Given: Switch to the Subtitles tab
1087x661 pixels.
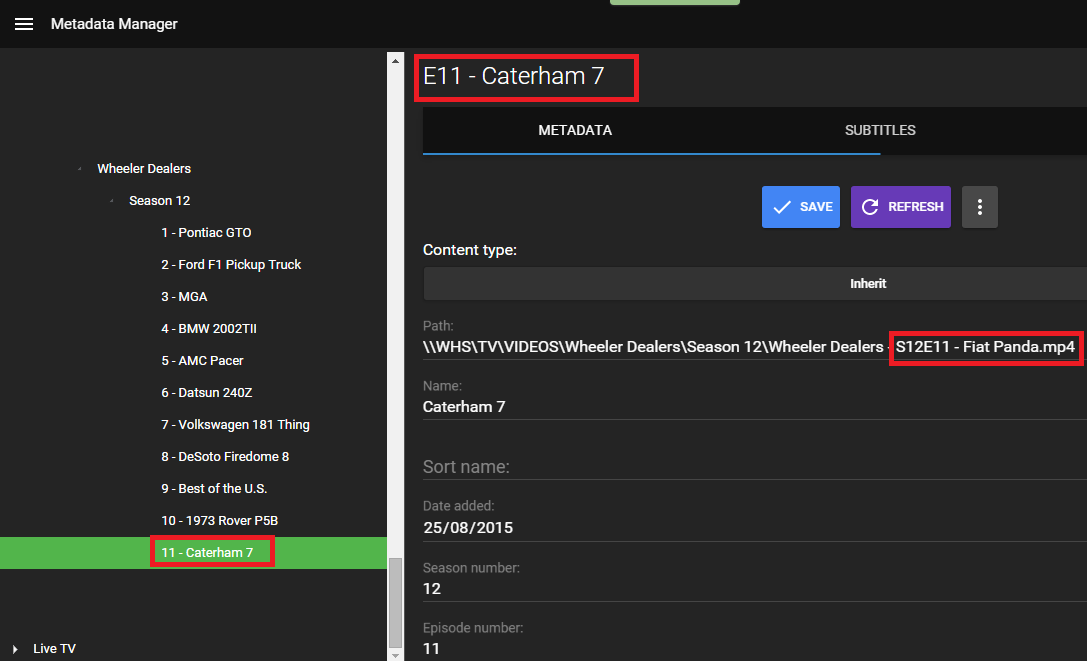Looking at the screenshot, I should [880, 130].
